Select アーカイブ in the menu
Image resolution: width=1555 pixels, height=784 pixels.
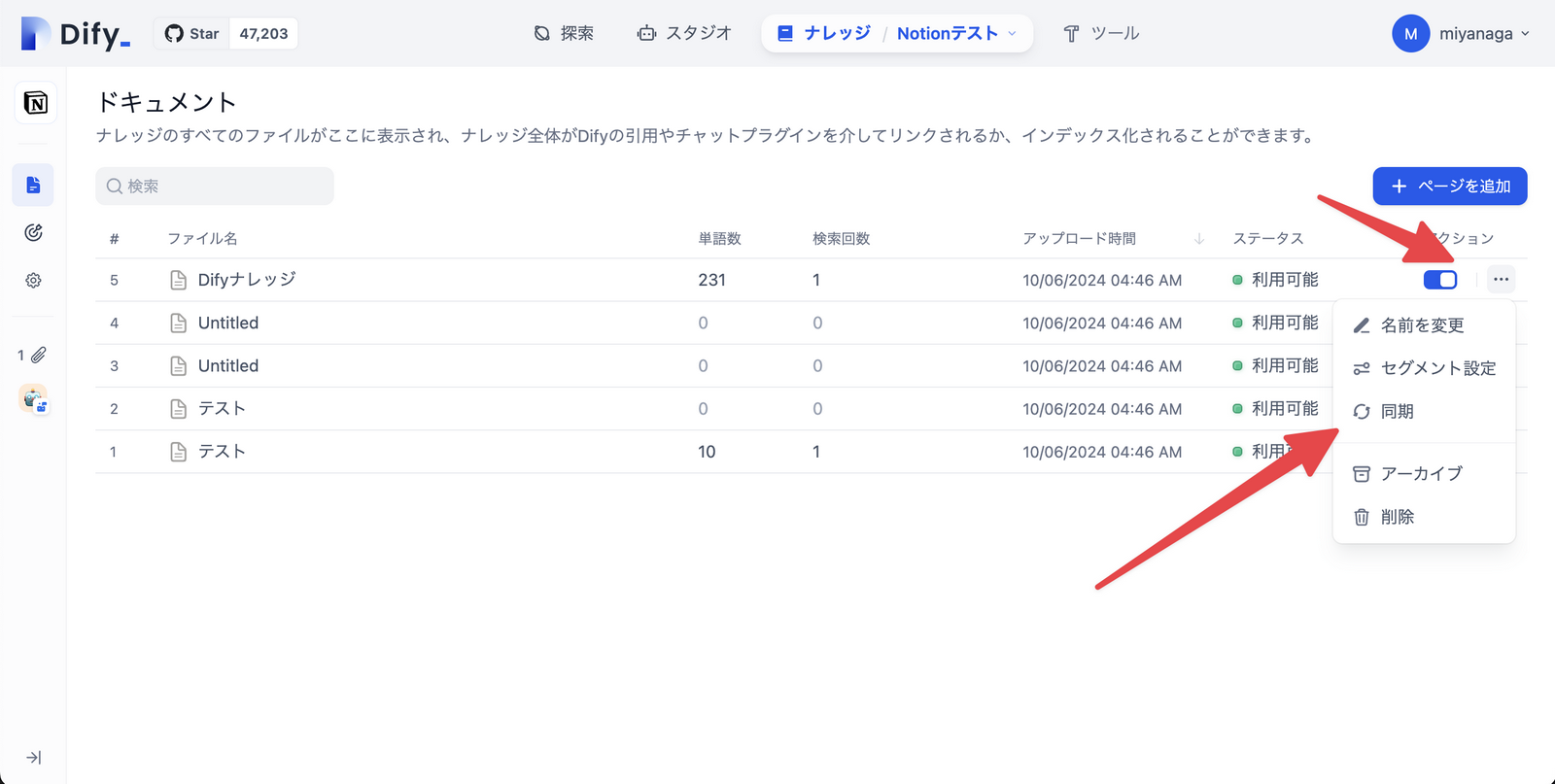1424,473
